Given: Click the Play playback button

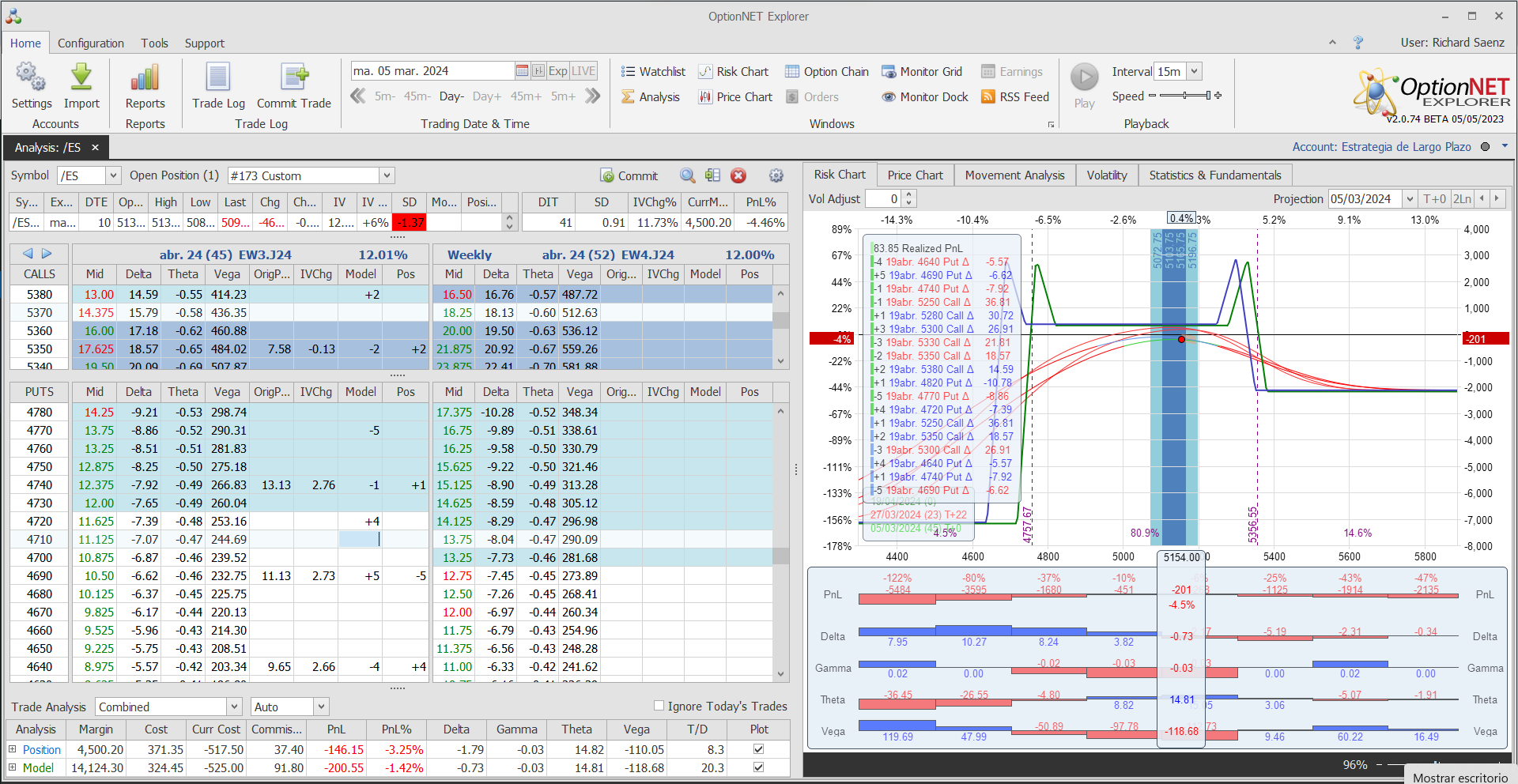Looking at the screenshot, I should [1085, 77].
